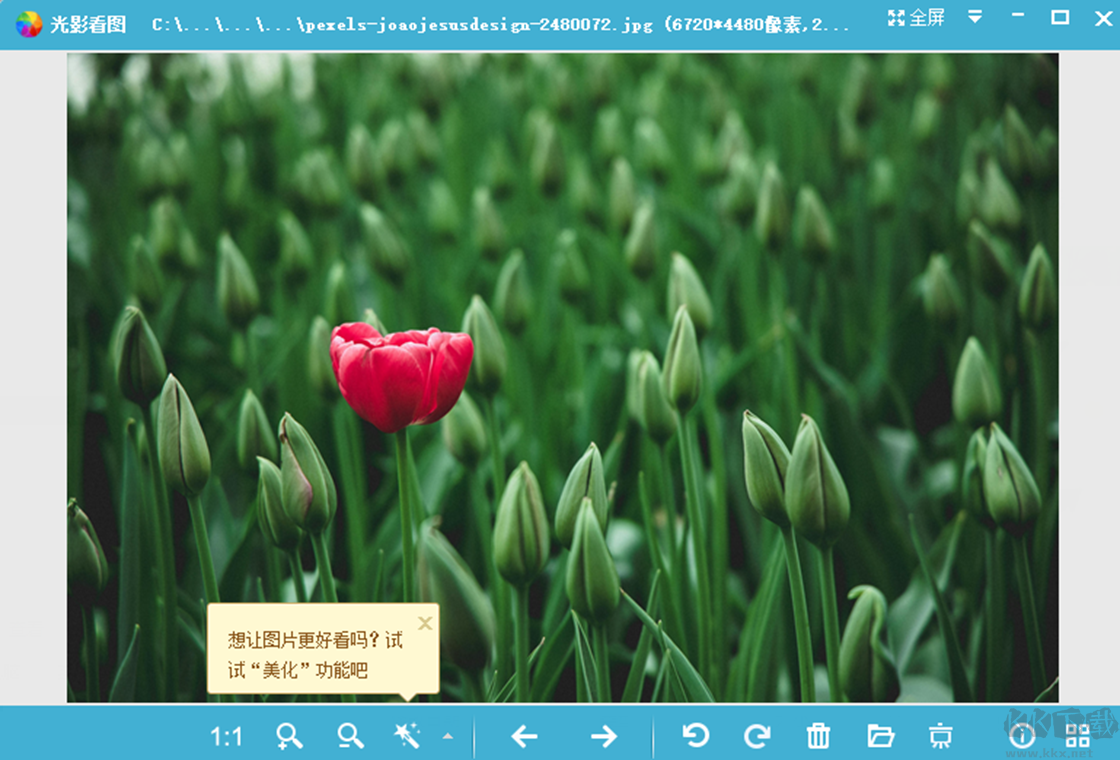This screenshot has height=760, width=1120.
Task: Enter fullscreen mode via 全屏
Action: pos(915,17)
